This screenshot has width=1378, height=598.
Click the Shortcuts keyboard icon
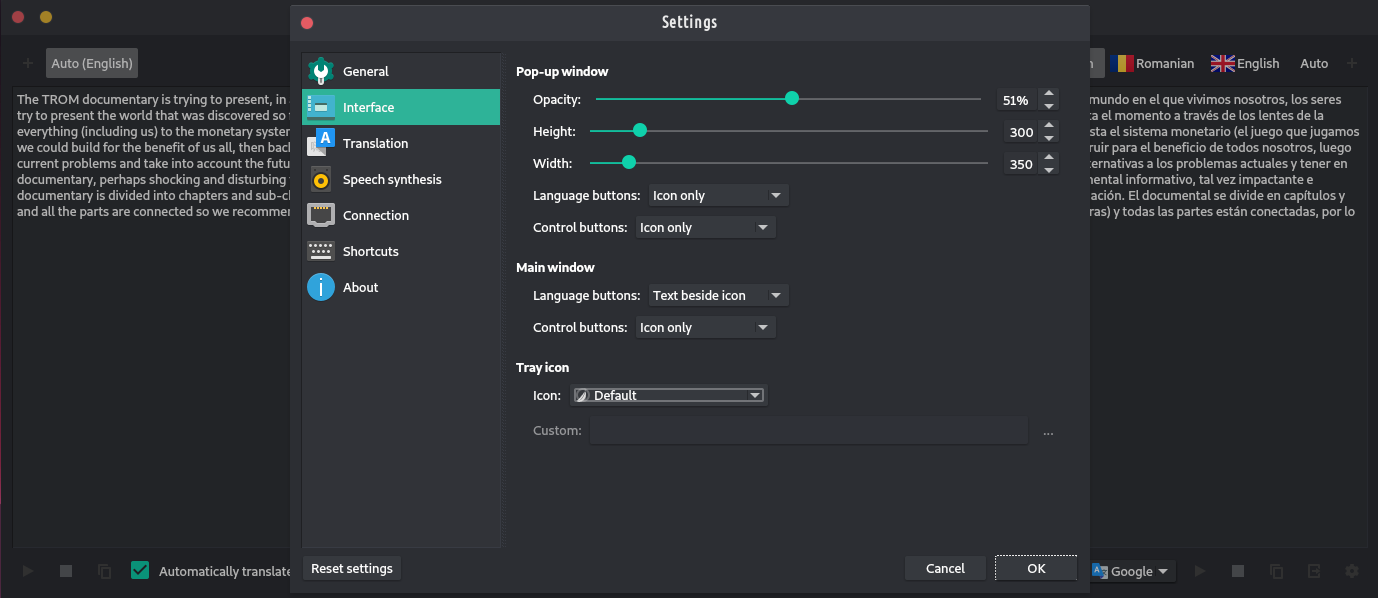click(x=321, y=252)
